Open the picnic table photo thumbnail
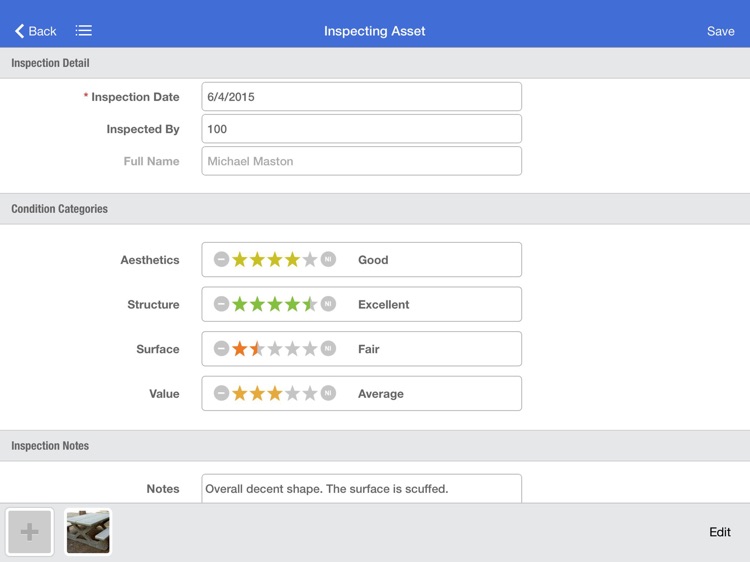 pyautogui.click(x=88, y=531)
